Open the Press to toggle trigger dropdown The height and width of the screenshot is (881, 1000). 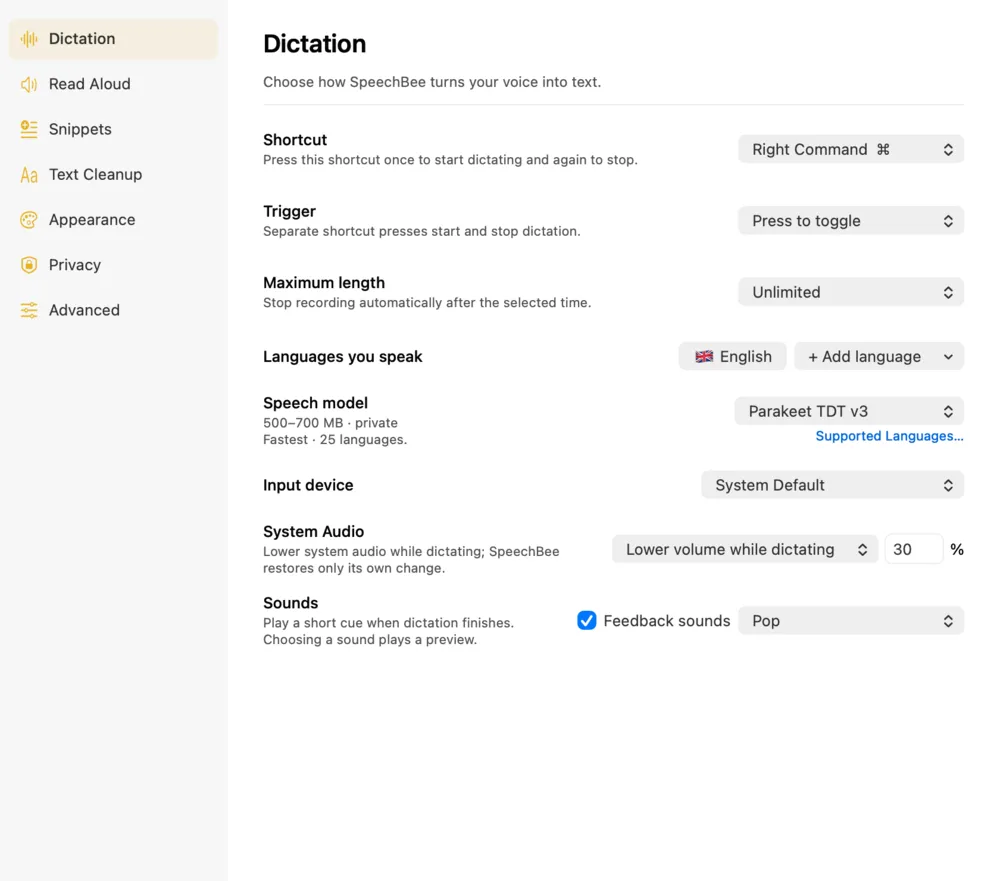pyautogui.click(x=851, y=221)
